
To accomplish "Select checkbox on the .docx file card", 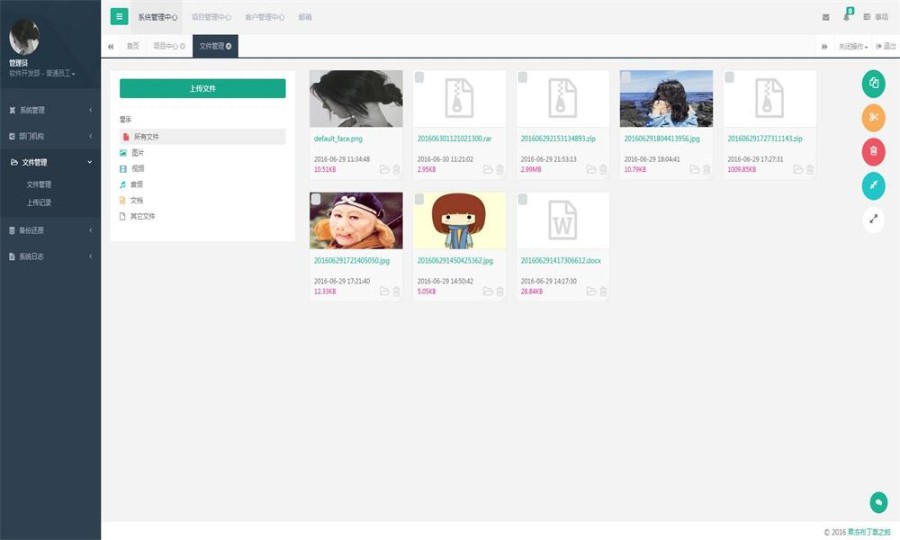I will 523,199.
